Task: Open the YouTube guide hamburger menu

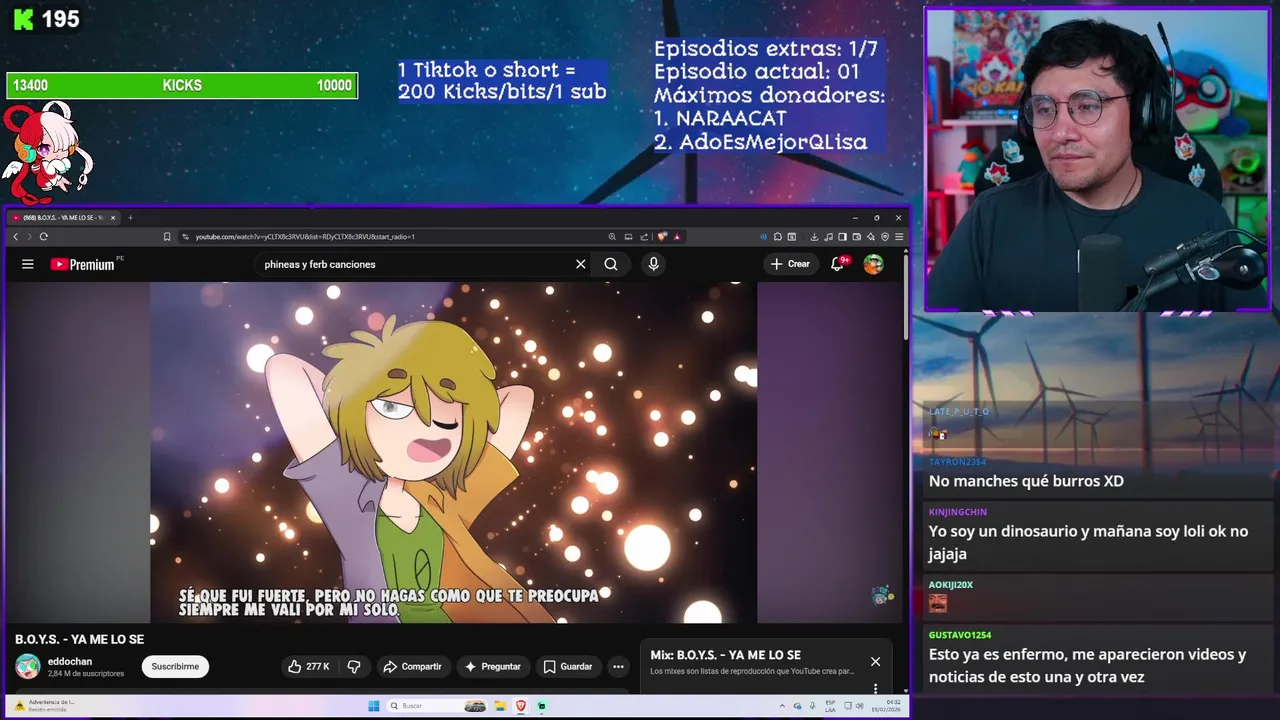Action: pyautogui.click(x=28, y=264)
